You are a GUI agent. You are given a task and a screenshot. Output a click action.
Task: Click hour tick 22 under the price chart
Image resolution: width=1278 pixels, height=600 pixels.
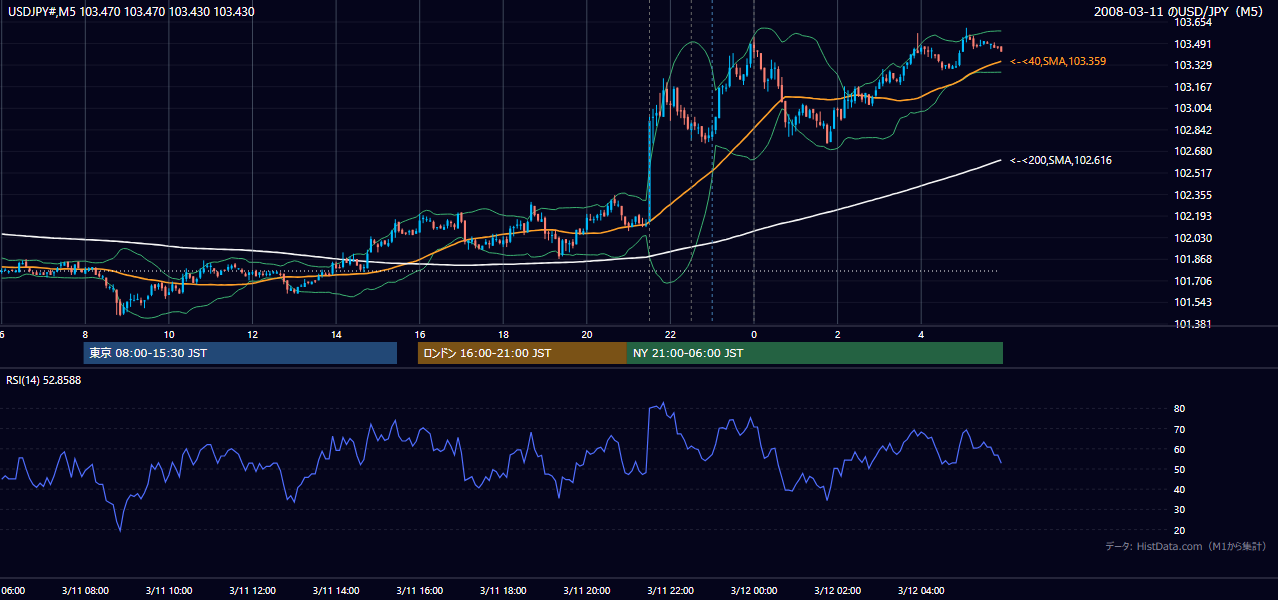[x=670, y=335]
